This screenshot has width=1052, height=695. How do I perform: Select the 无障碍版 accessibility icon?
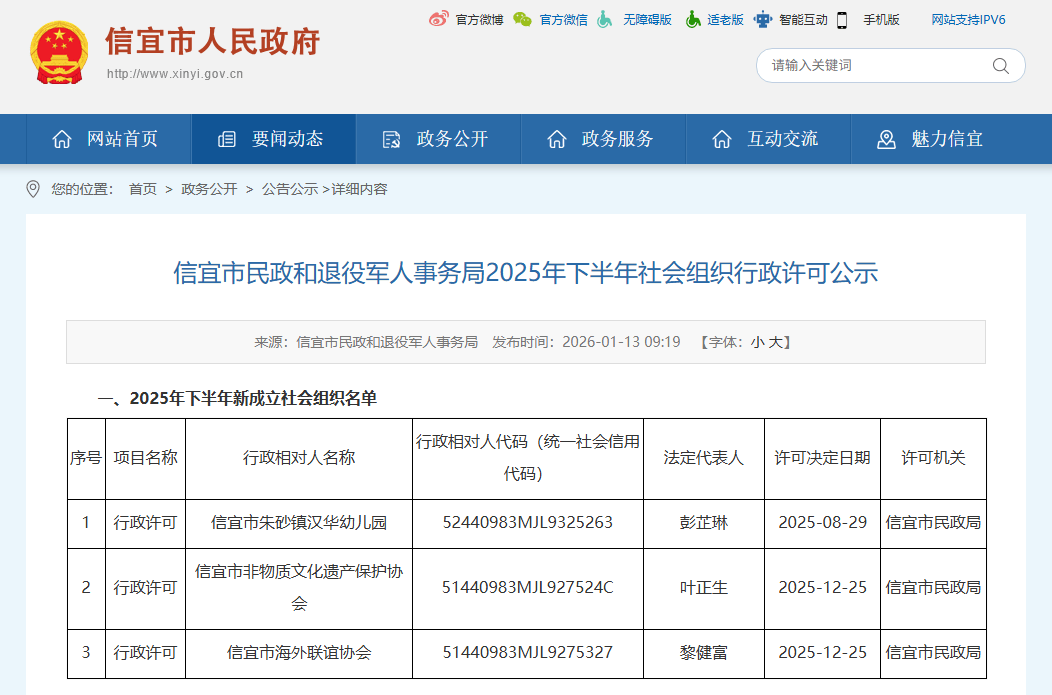coord(602,19)
